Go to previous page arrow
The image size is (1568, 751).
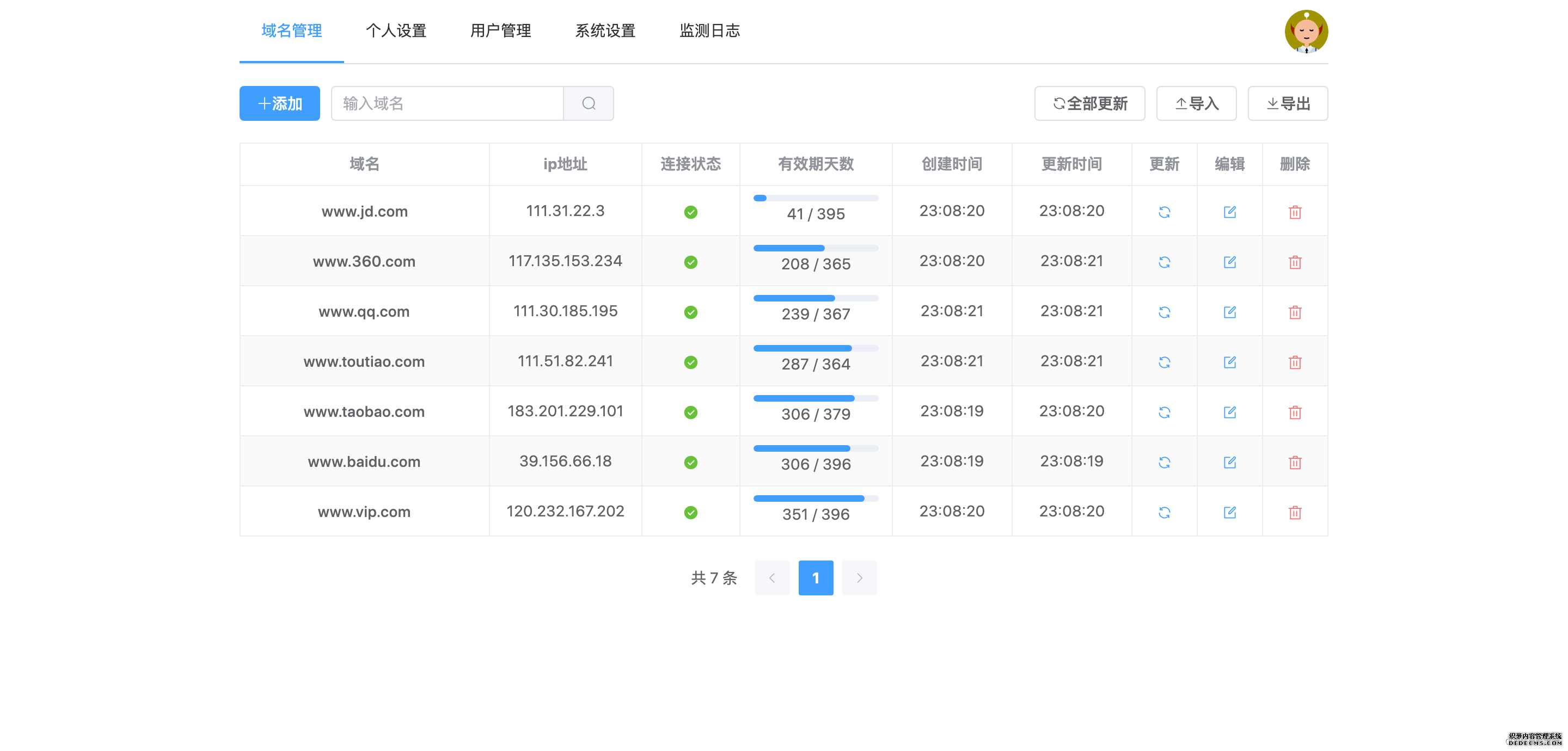click(x=772, y=577)
